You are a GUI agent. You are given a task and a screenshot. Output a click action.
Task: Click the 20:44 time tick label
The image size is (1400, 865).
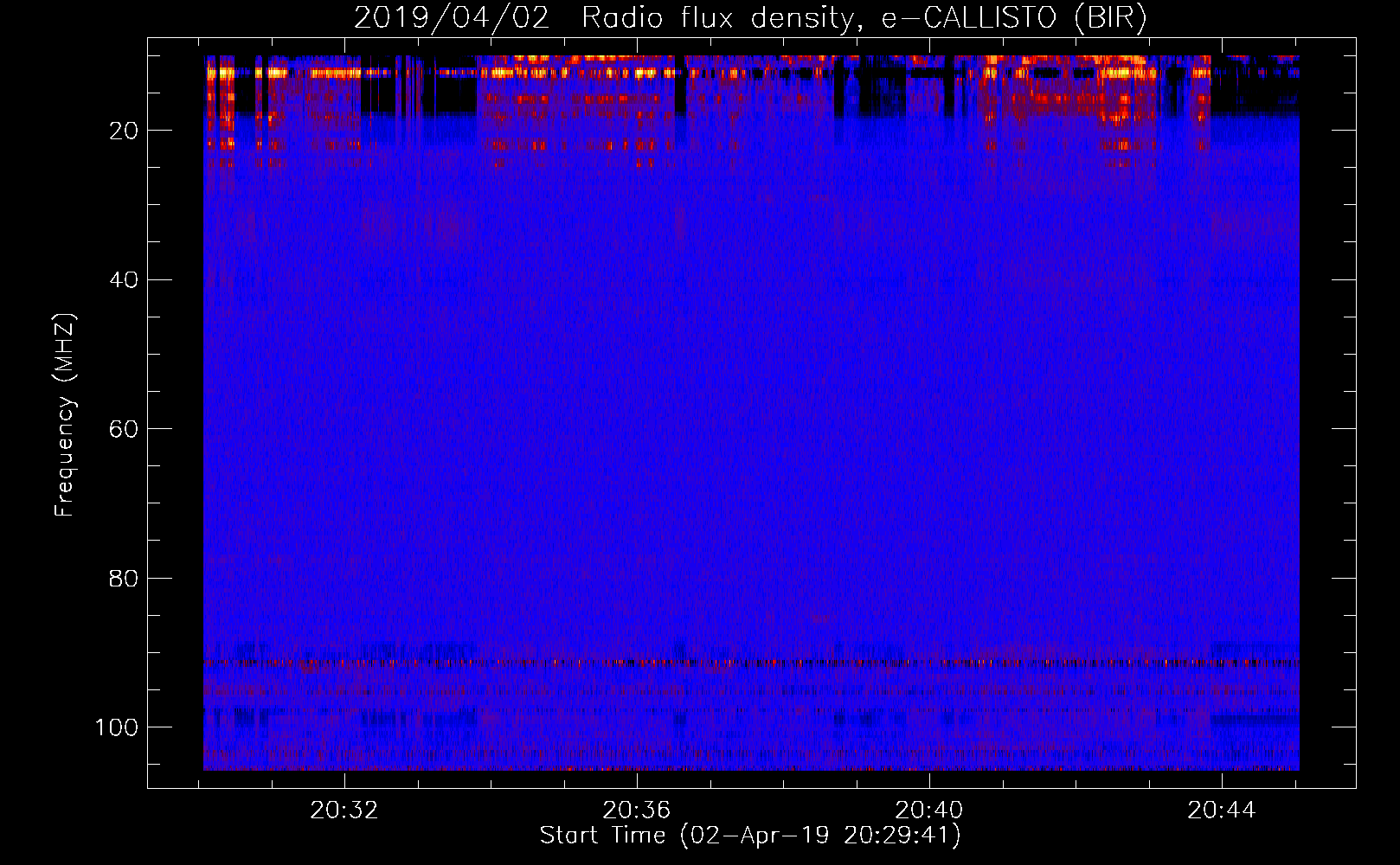(1221, 811)
